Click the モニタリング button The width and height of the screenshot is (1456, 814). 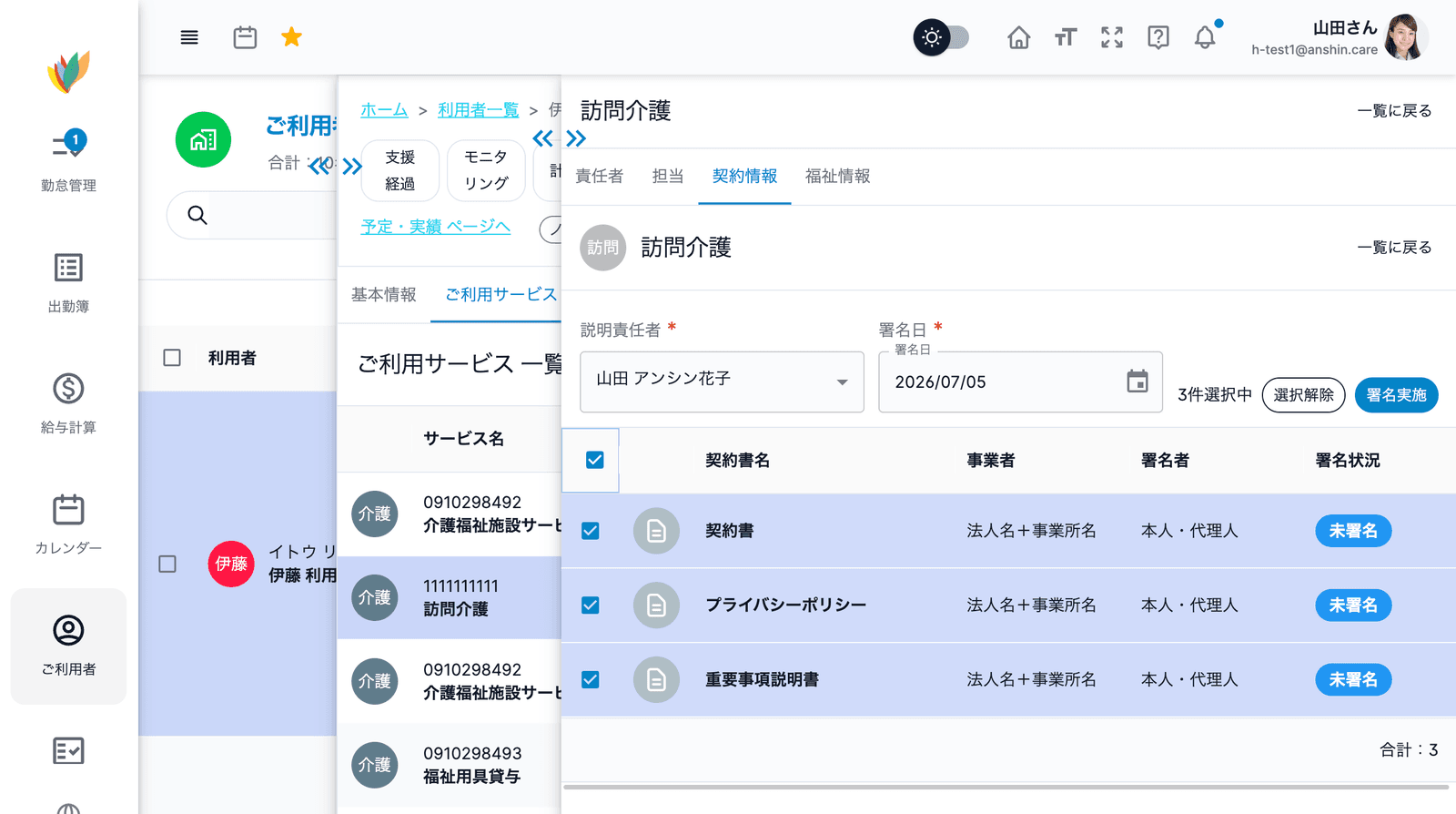486,170
